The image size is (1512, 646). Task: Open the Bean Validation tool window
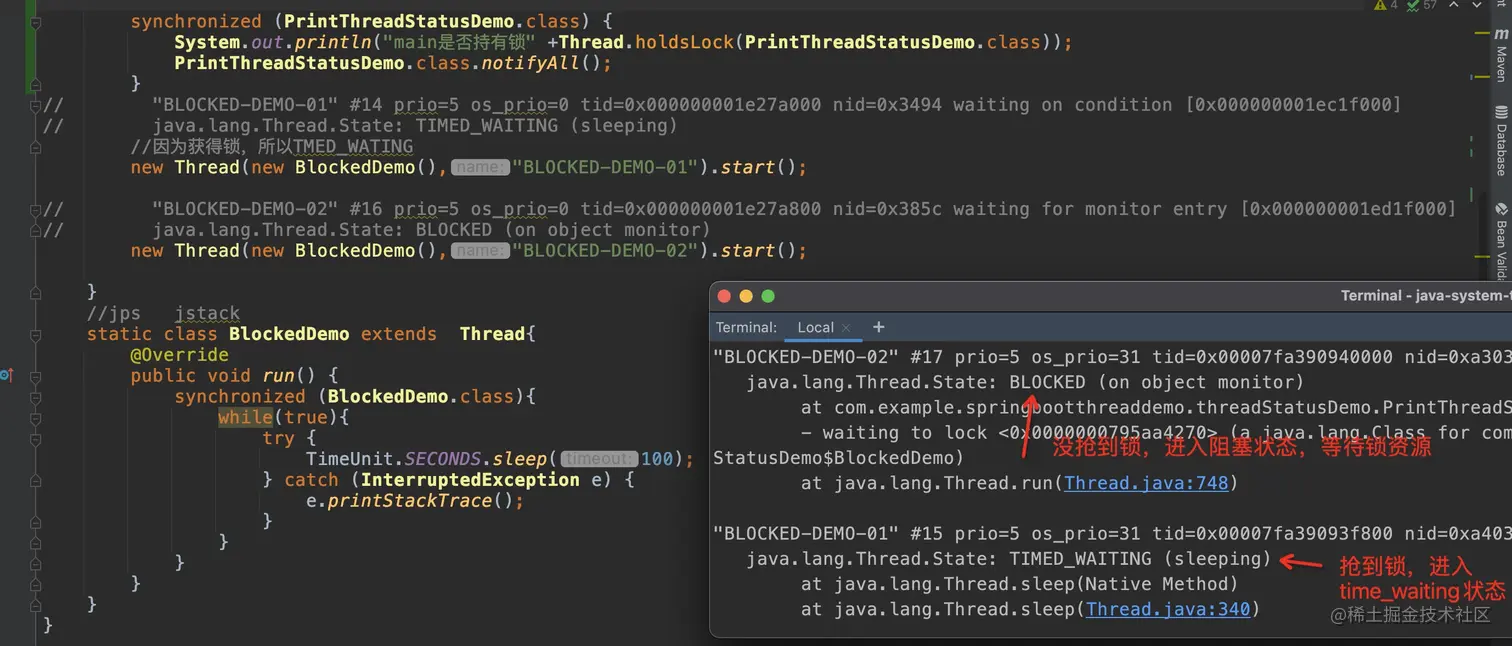[1501, 240]
